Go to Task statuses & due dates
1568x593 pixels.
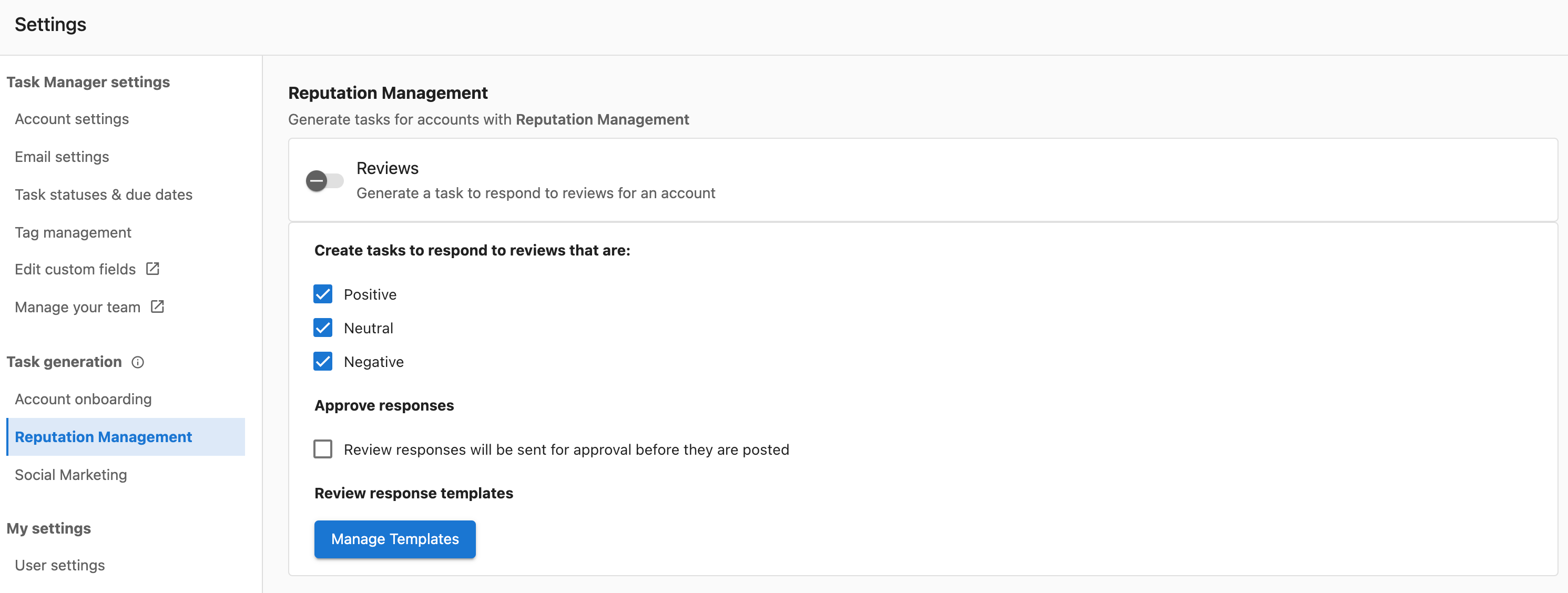[x=104, y=194]
